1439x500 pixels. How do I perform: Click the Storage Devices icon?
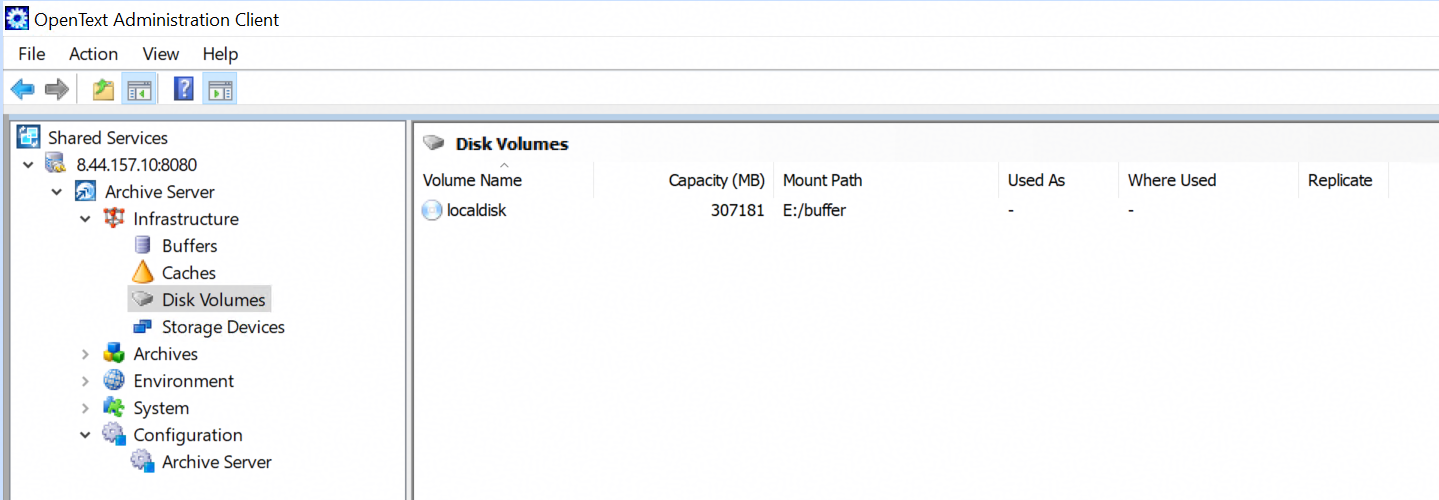143,326
